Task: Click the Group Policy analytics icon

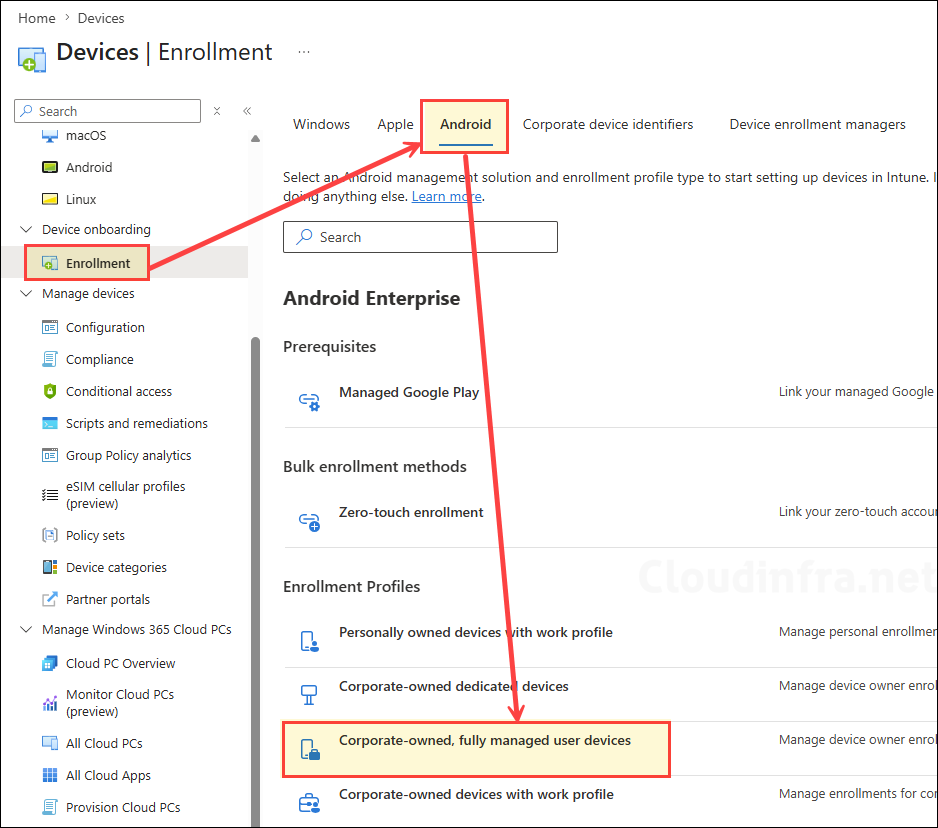Action: pyautogui.click(x=50, y=455)
